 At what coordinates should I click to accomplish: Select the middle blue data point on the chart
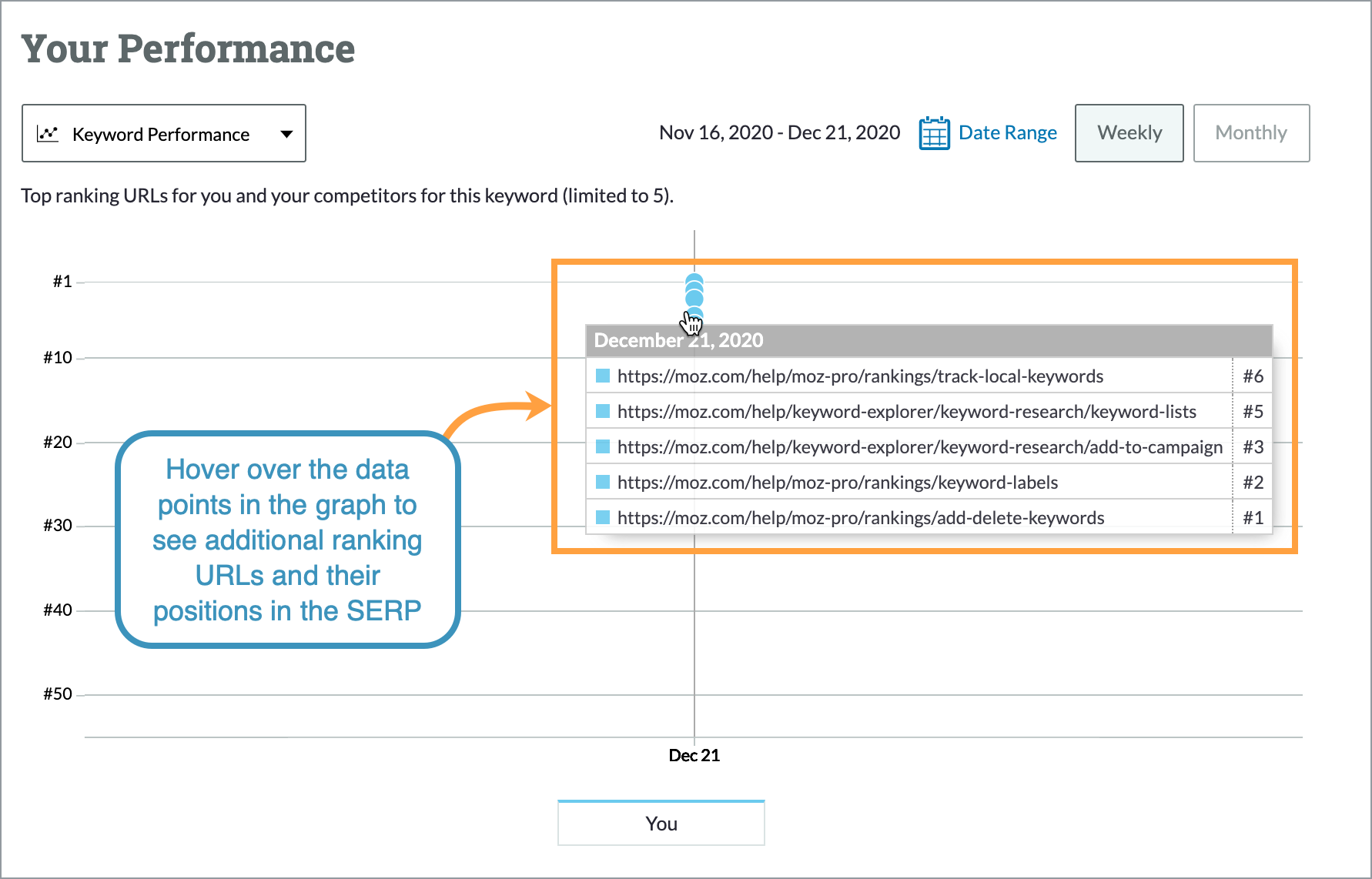pos(694,296)
